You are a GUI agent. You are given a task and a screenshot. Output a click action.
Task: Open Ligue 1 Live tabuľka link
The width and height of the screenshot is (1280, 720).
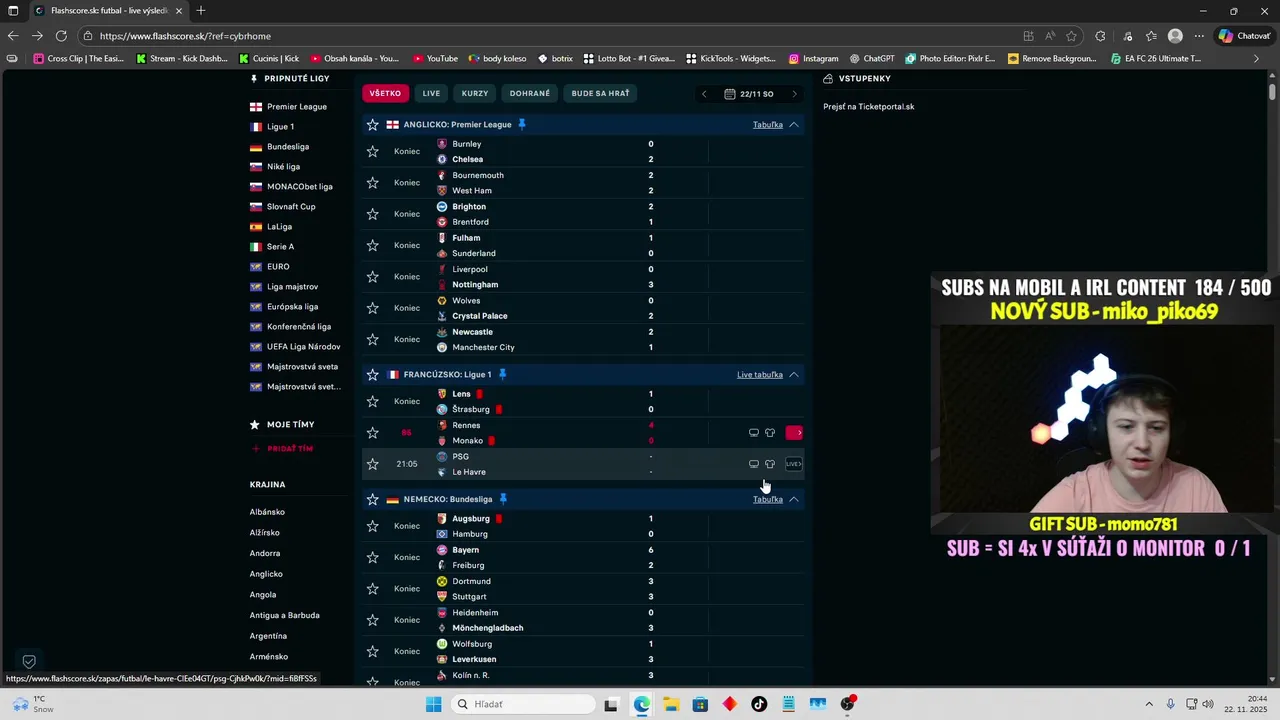(x=760, y=375)
